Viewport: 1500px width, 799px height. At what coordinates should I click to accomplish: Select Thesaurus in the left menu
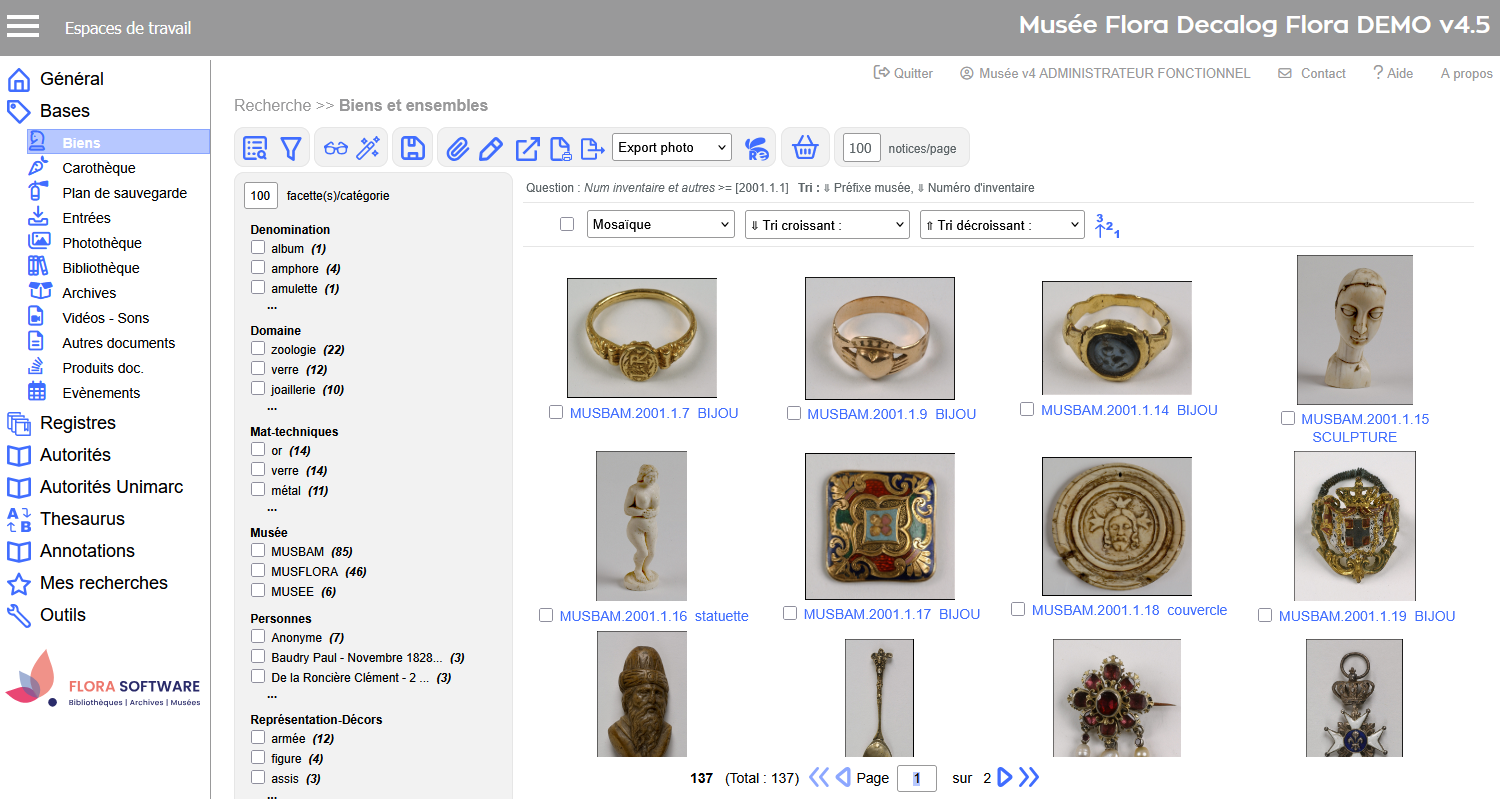pos(82,519)
